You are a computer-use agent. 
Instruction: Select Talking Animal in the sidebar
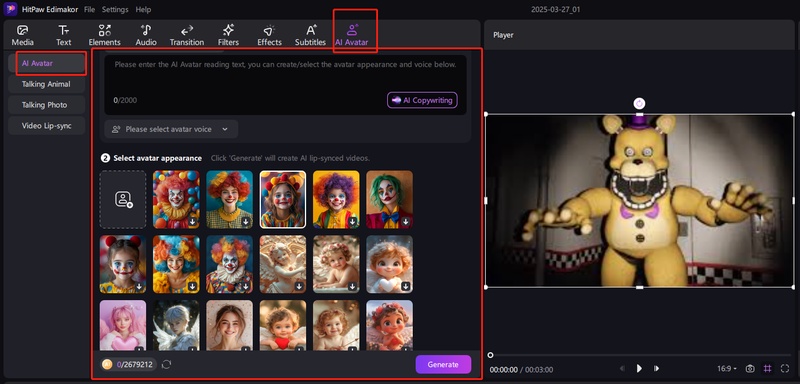tap(46, 84)
